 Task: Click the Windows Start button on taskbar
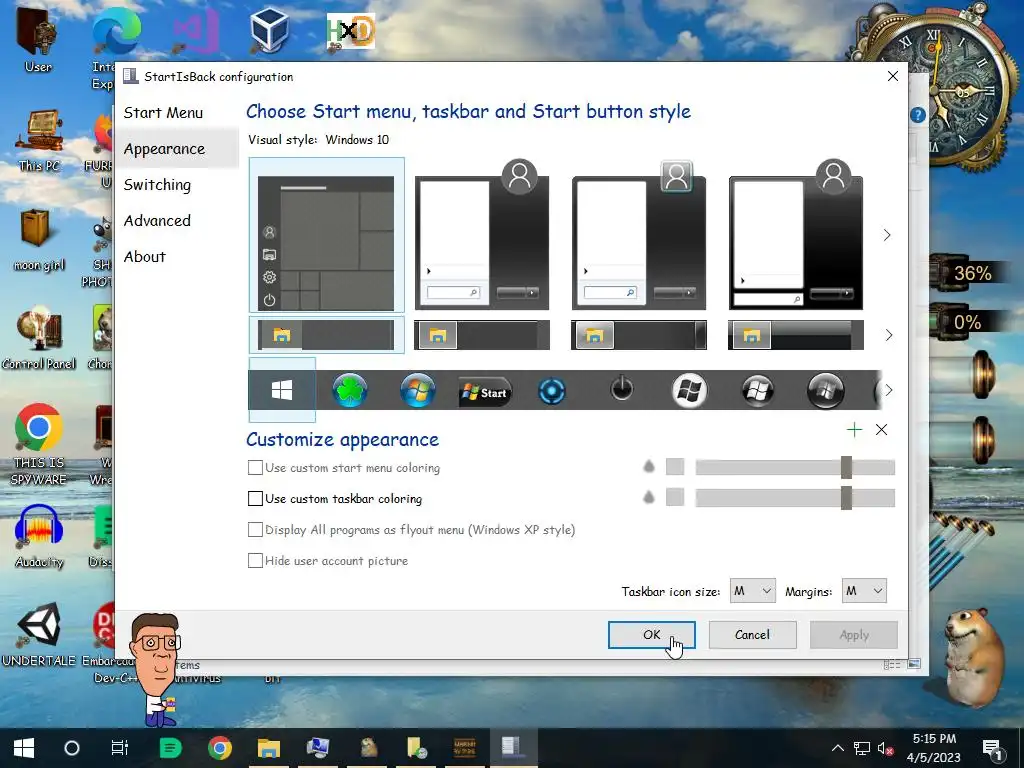(x=24, y=748)
